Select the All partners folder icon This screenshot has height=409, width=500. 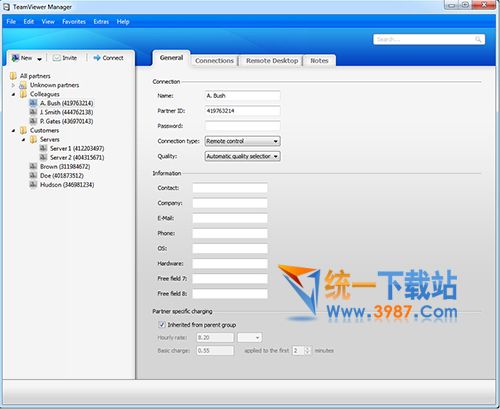[13, 76]
